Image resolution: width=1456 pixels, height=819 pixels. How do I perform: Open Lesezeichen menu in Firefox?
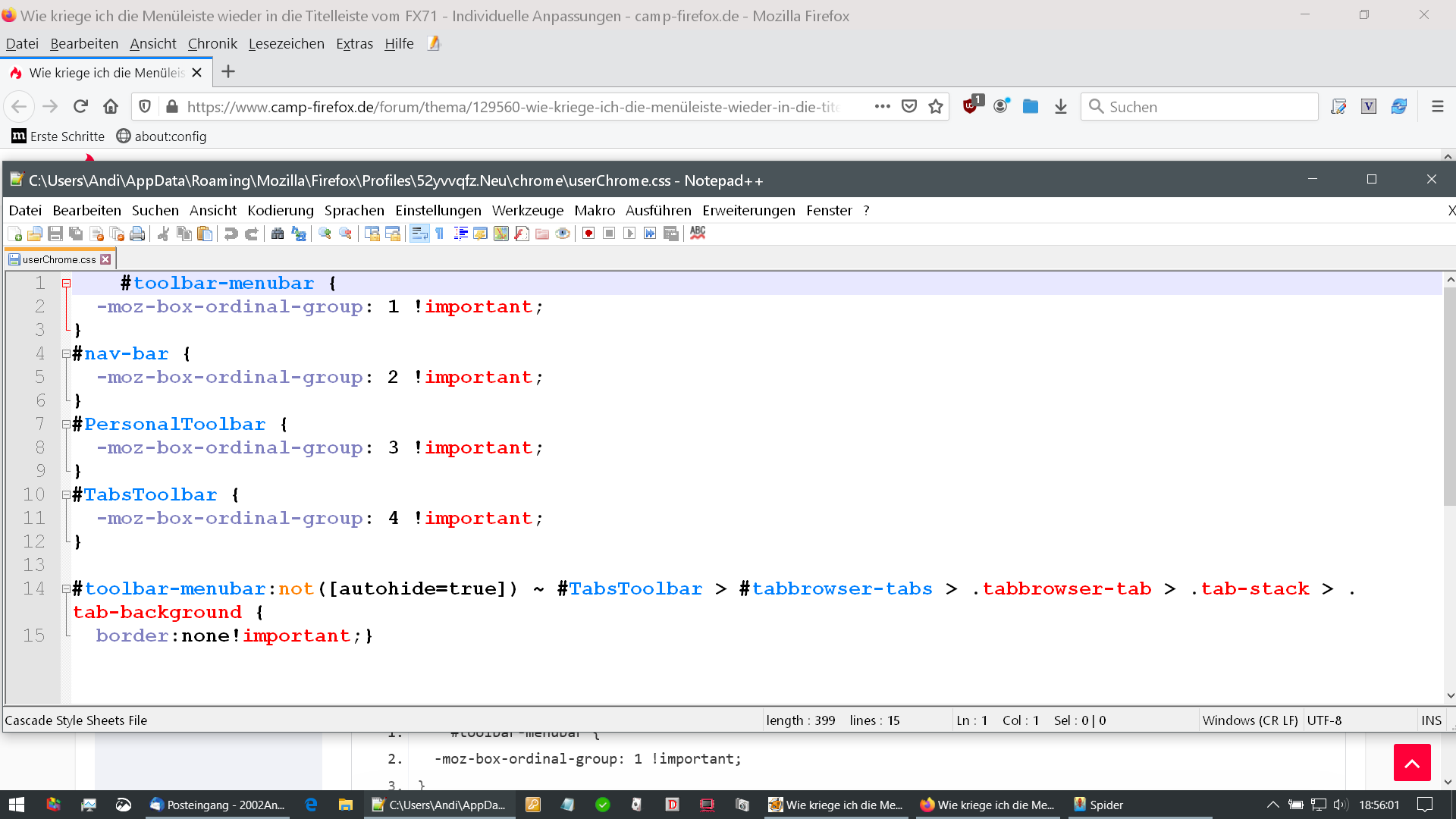[286, 44]
